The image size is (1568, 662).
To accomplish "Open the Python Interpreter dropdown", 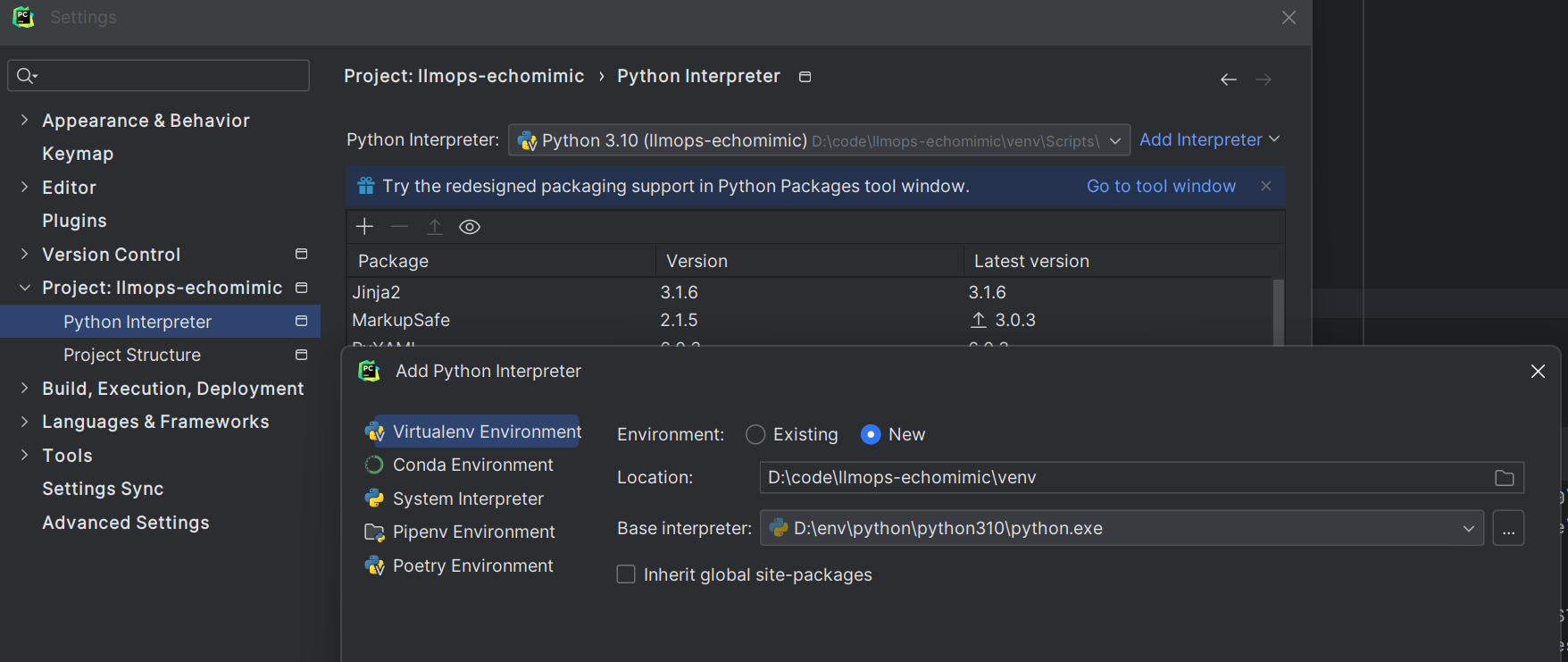I will coord(1114,141).
